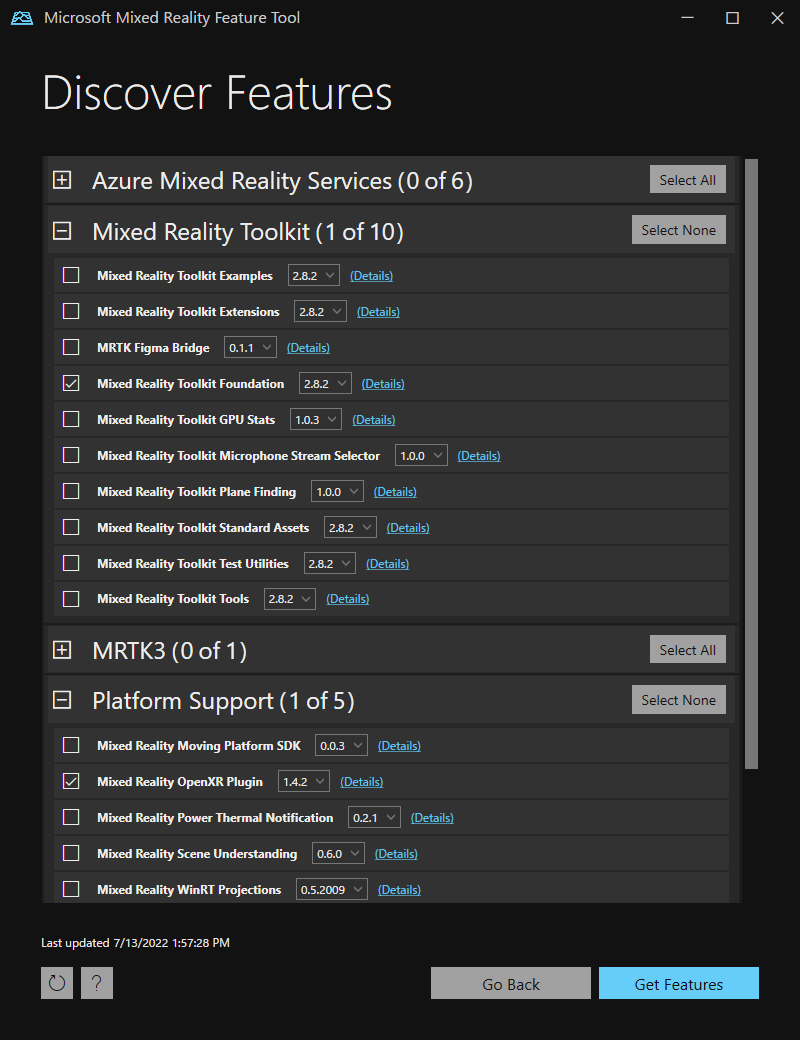Open help with the question mark icon

click(97, 983)
